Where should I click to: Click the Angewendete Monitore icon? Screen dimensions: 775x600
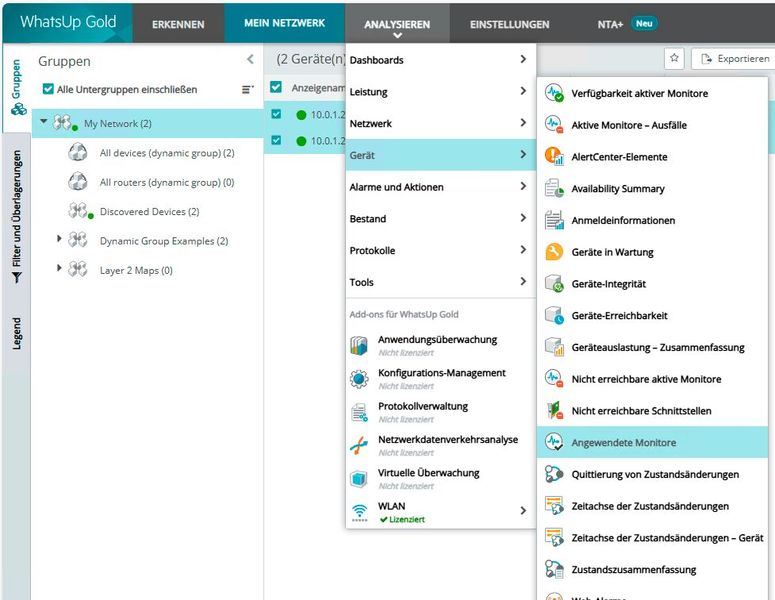(554, 442)
